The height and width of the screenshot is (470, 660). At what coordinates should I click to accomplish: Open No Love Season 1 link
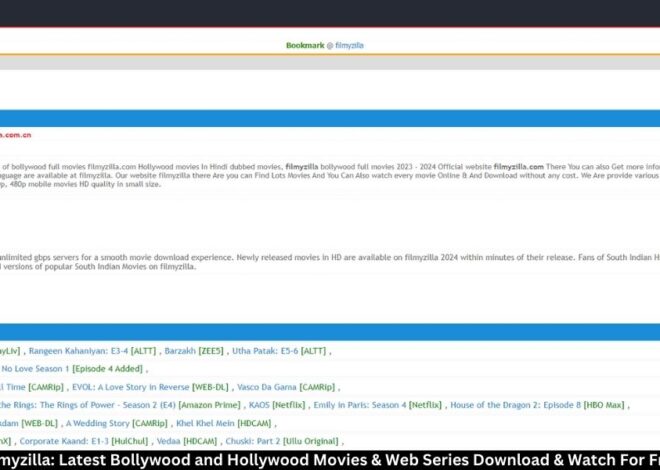(35, 369)
